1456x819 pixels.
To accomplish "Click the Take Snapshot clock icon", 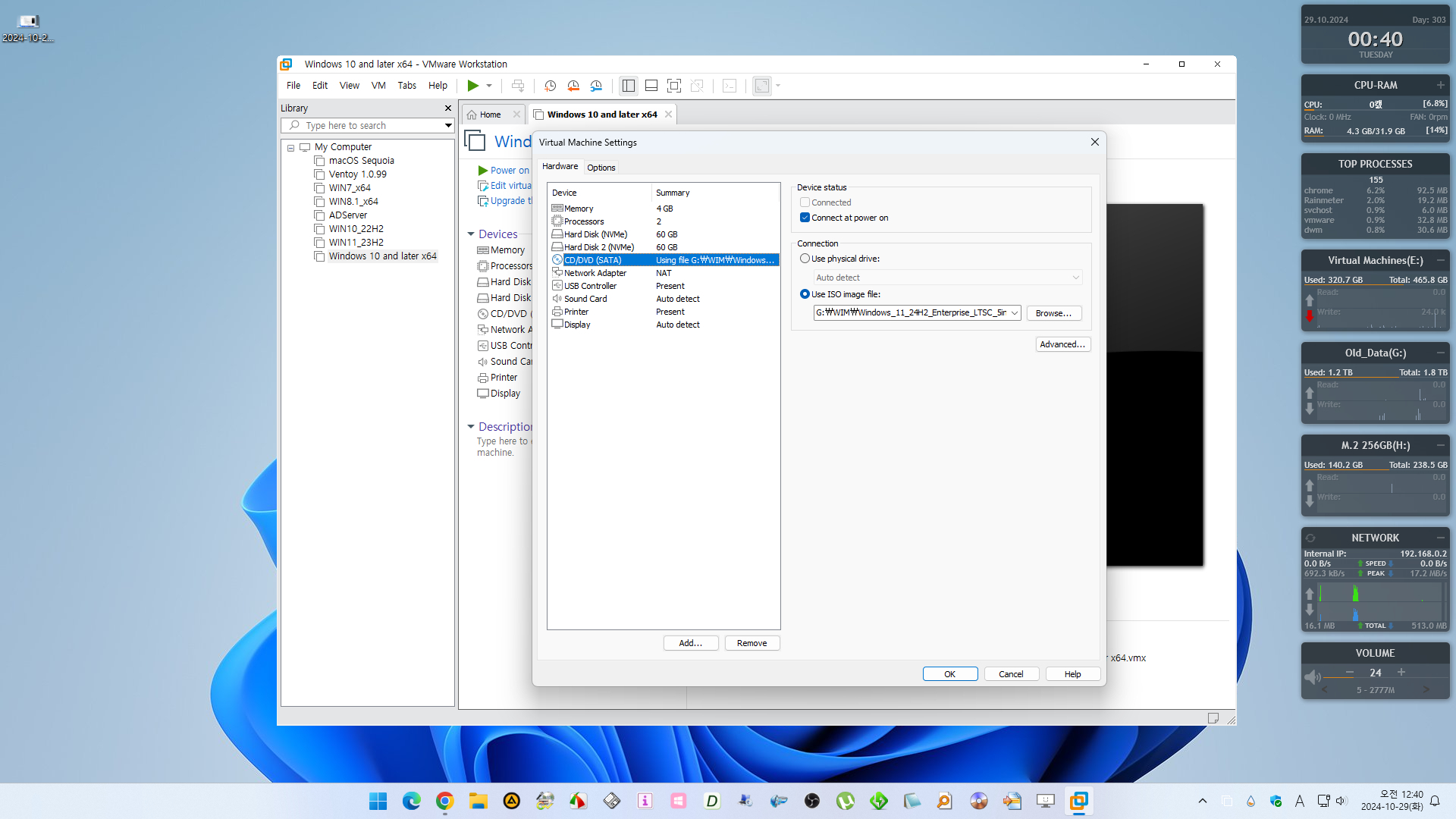I will tap(551, 86).
